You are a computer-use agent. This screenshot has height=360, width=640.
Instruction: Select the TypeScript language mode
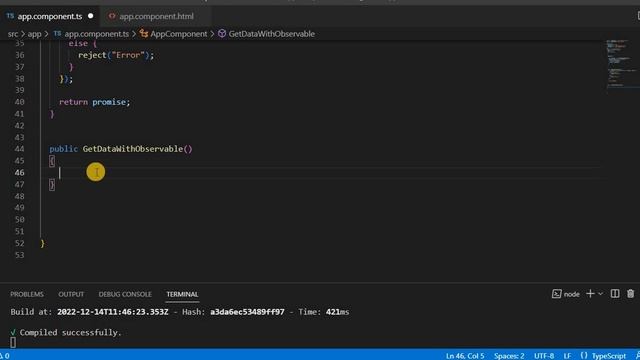click(x=609, y=356)
